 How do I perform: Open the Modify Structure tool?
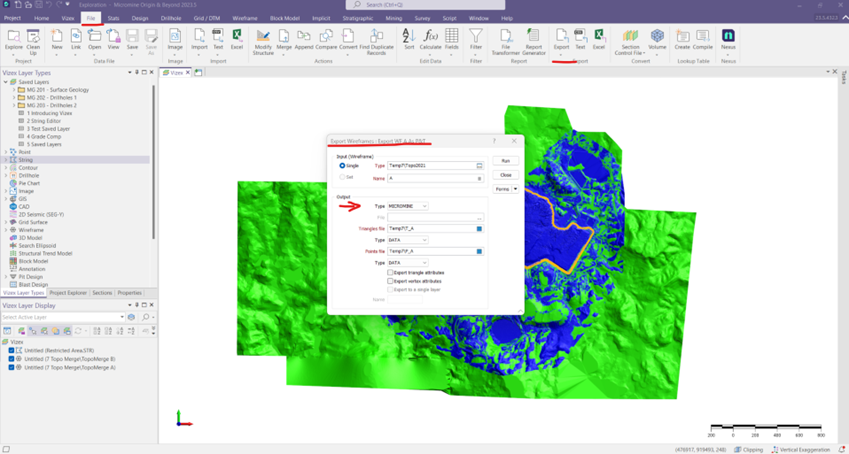(x=263, y=37)
